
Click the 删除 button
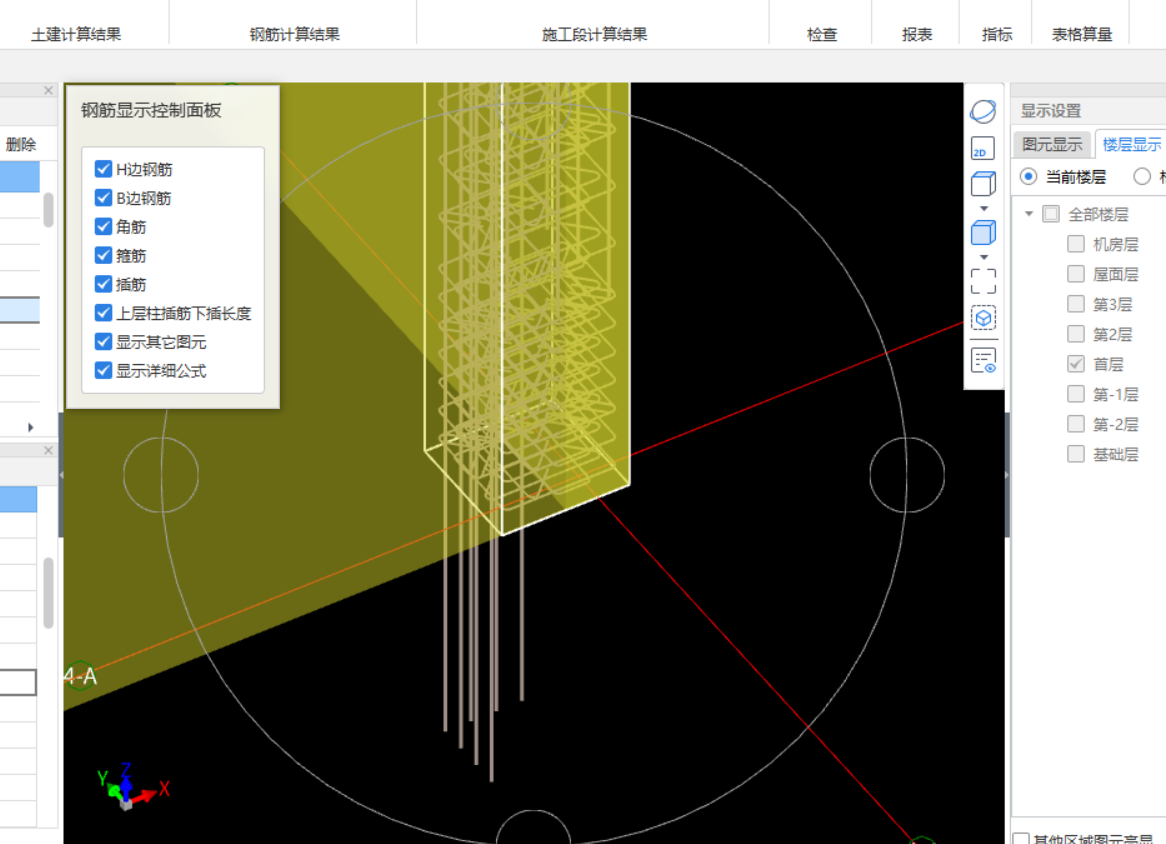[x=21, y=144]
